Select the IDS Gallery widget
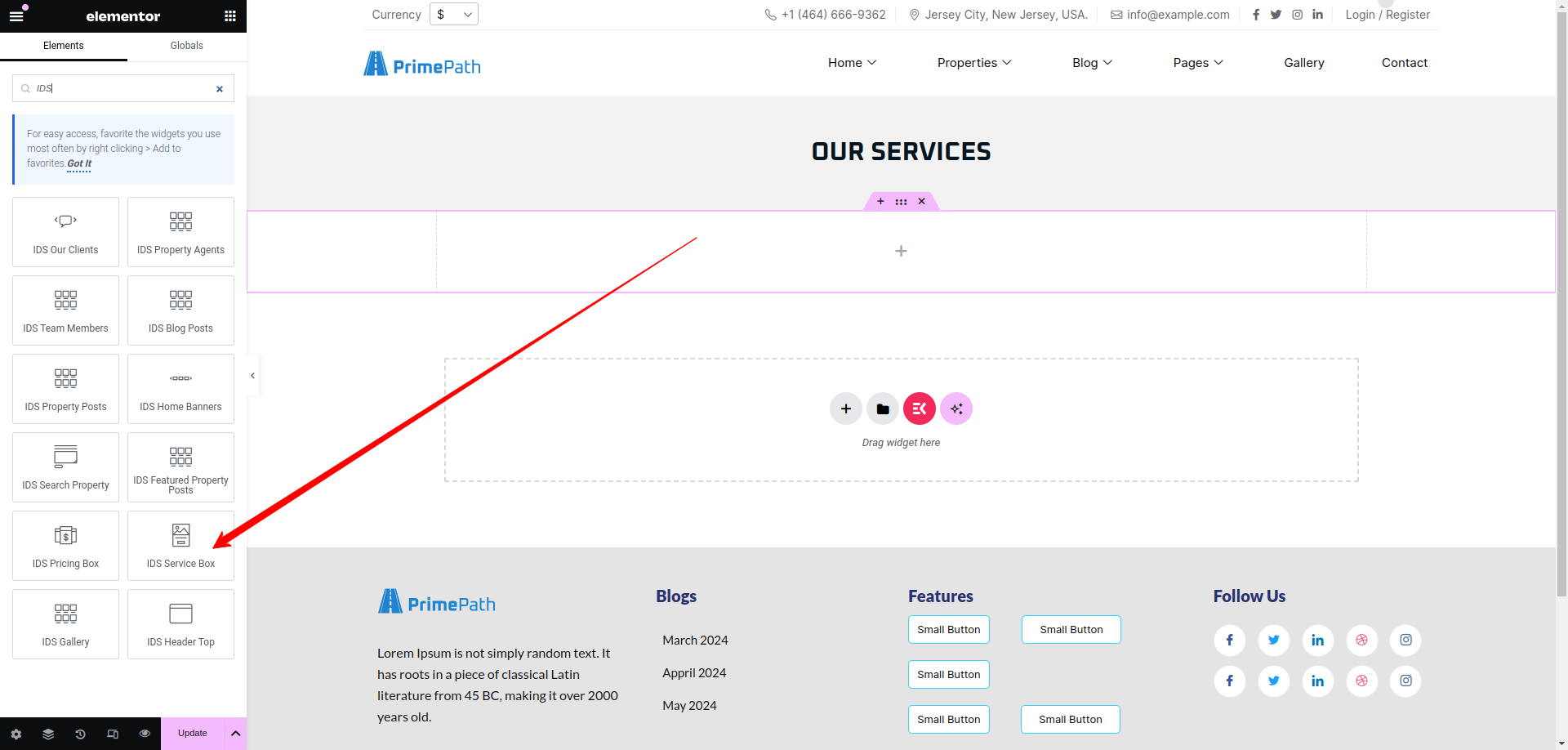Screen dimensions: 1568x750 pos(65,624)
